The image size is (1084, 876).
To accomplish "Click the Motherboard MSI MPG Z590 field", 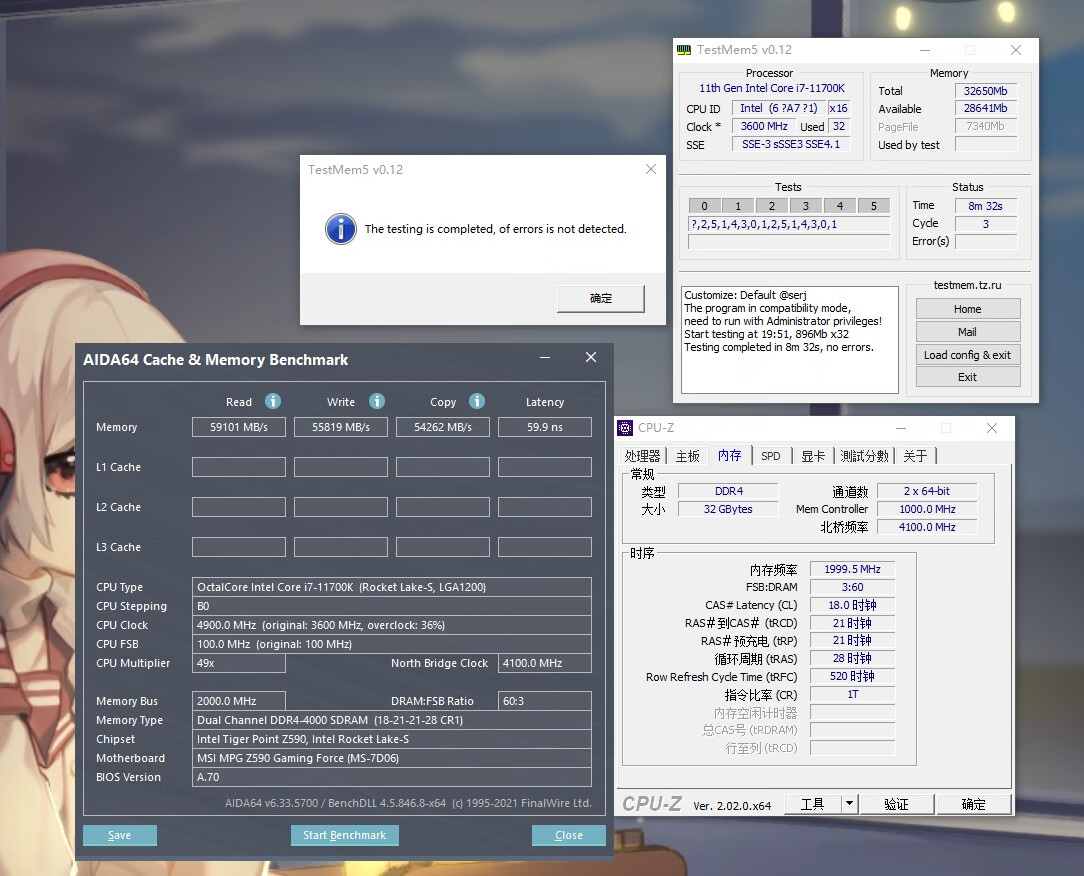I will point(392,758).
